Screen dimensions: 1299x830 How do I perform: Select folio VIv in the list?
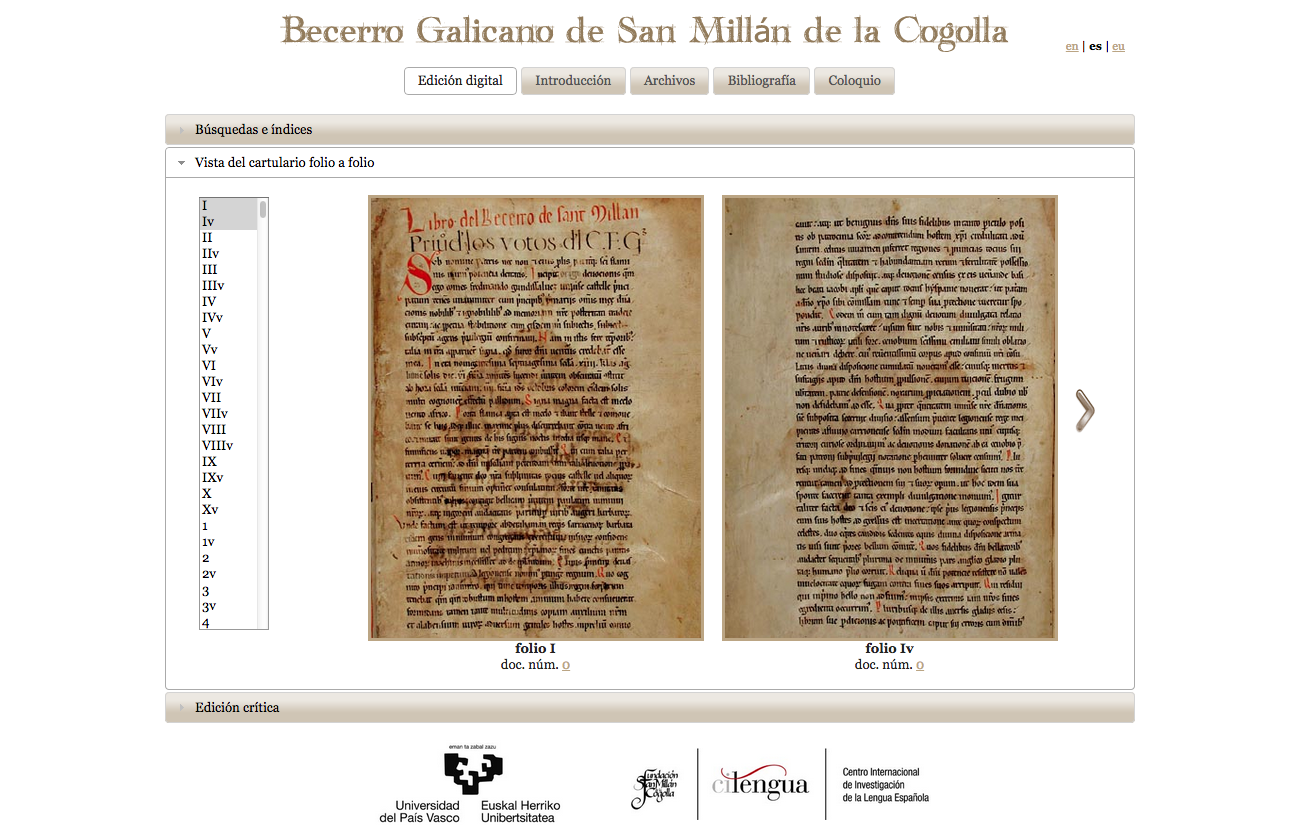click(x=229, y=382)
